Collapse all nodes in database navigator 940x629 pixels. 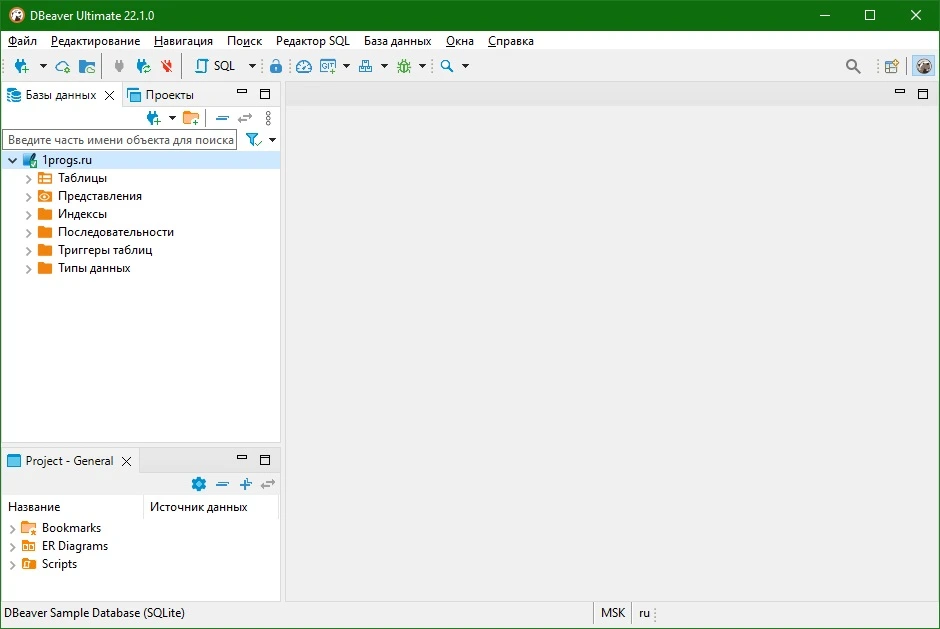222,118
